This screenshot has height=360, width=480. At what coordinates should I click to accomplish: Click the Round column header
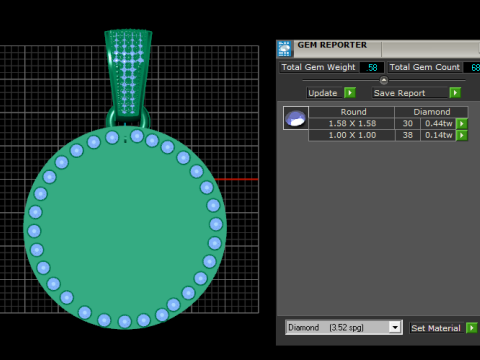pos(352,112)
